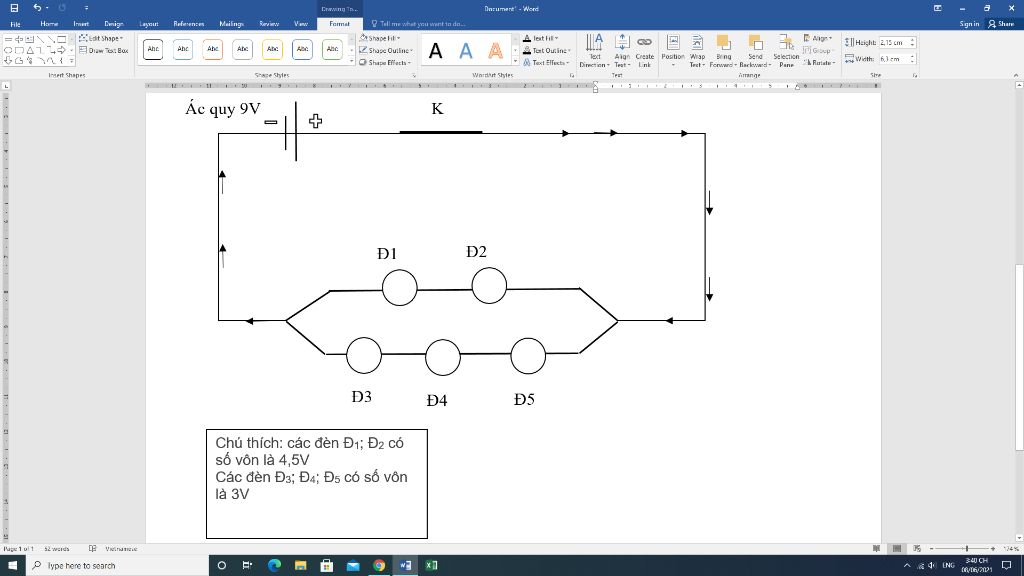Open the Design tab

[x=114, y=24]
